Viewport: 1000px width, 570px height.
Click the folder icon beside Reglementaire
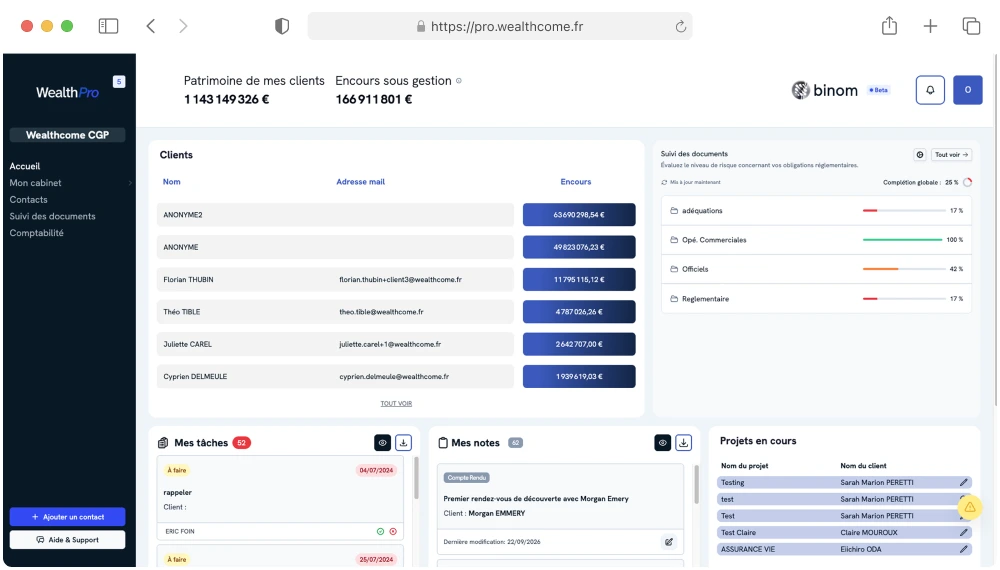(x=673, y=298)
